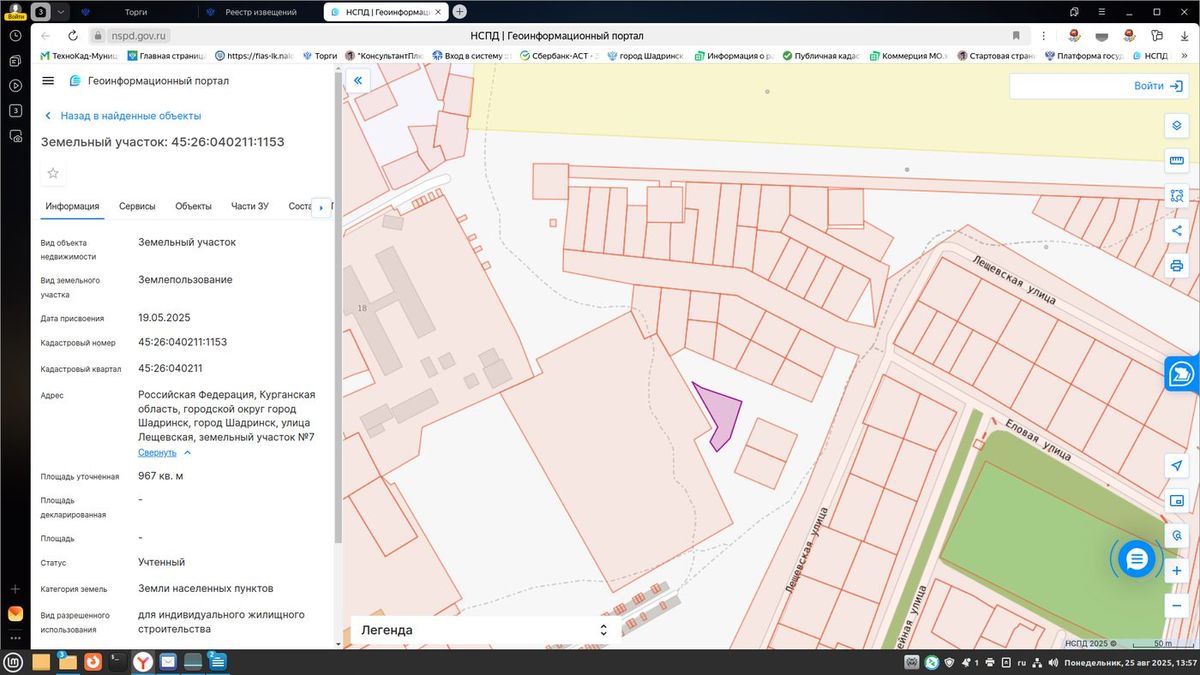Zoom out the map with minus button
The height and width of the screenshot is (675, 1200).
coord(1176,605)
